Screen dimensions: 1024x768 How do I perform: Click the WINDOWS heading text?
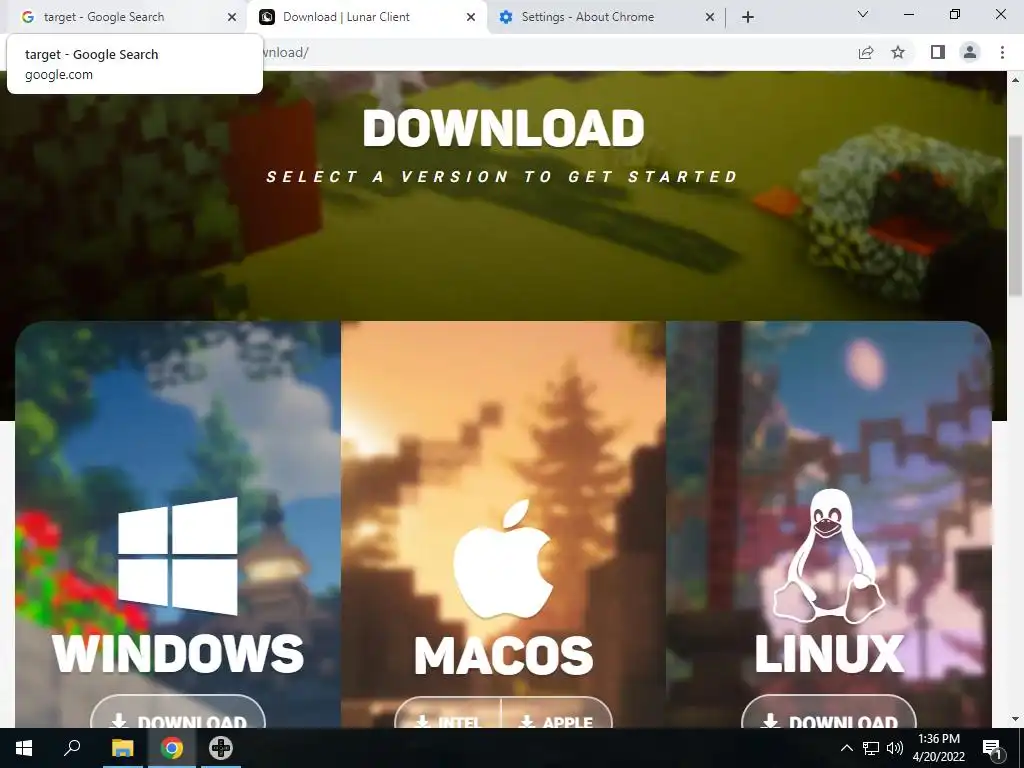[x=178, y=654]
